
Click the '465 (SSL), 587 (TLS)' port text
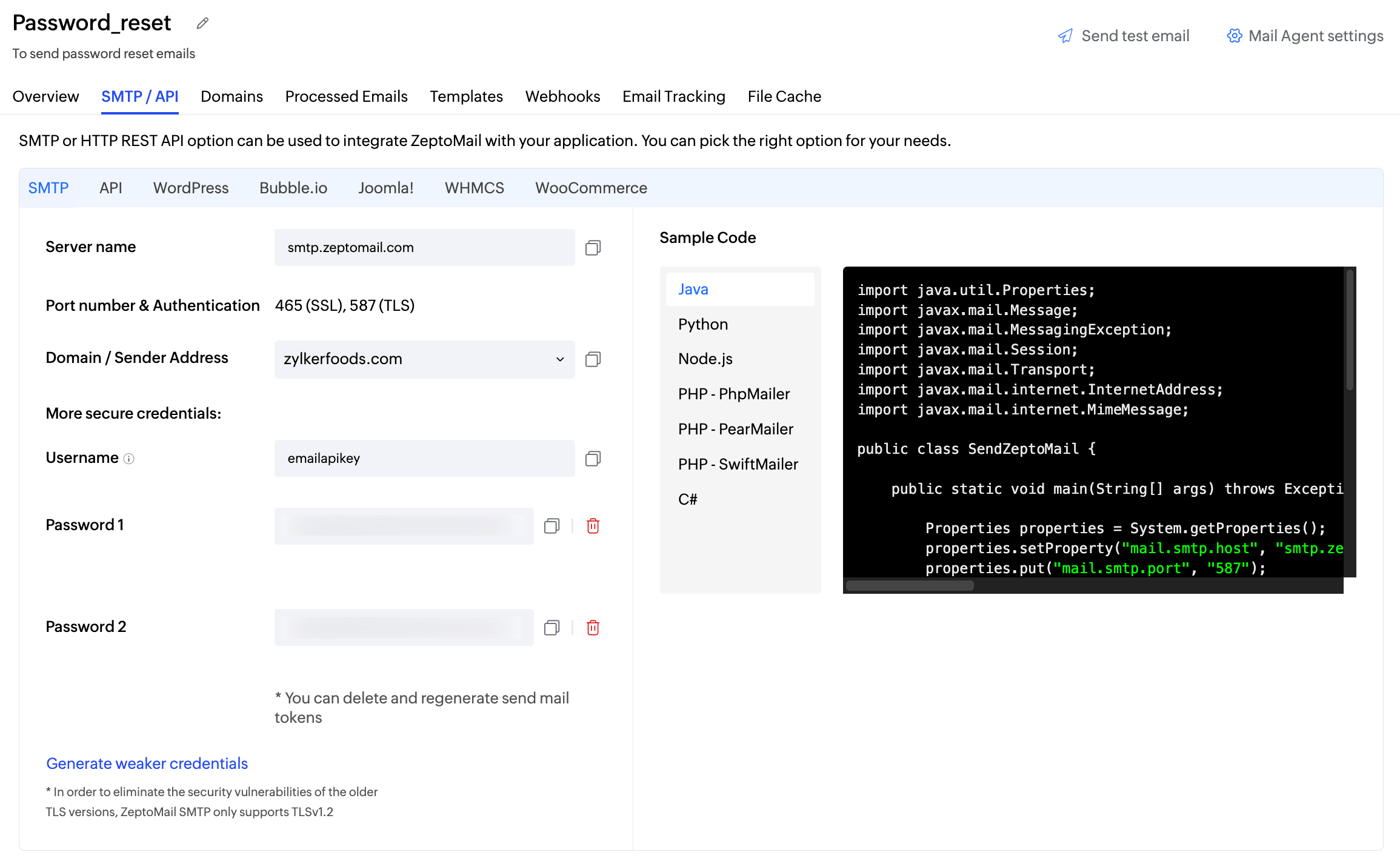coord(344,305)
